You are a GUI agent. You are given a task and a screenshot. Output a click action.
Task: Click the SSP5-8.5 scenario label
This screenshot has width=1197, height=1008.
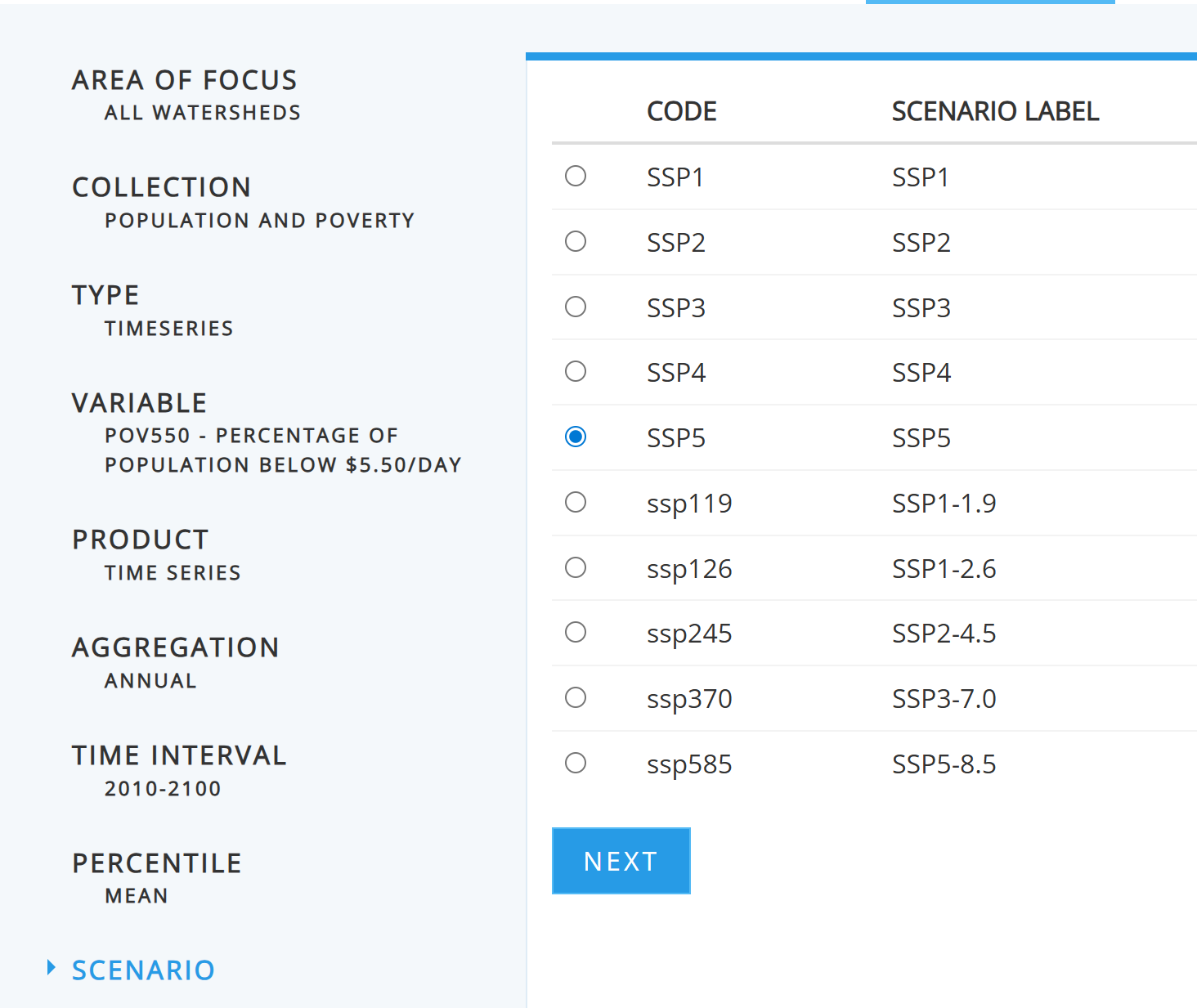coord(944,764)
